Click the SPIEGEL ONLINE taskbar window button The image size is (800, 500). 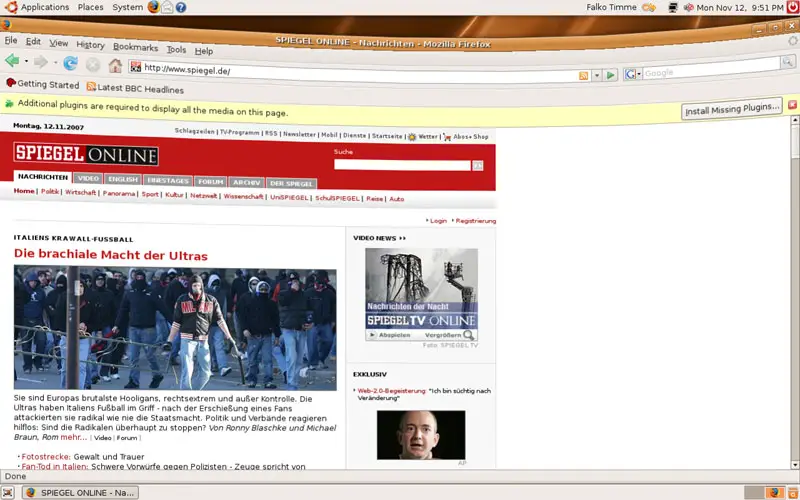tap(80, 492)
